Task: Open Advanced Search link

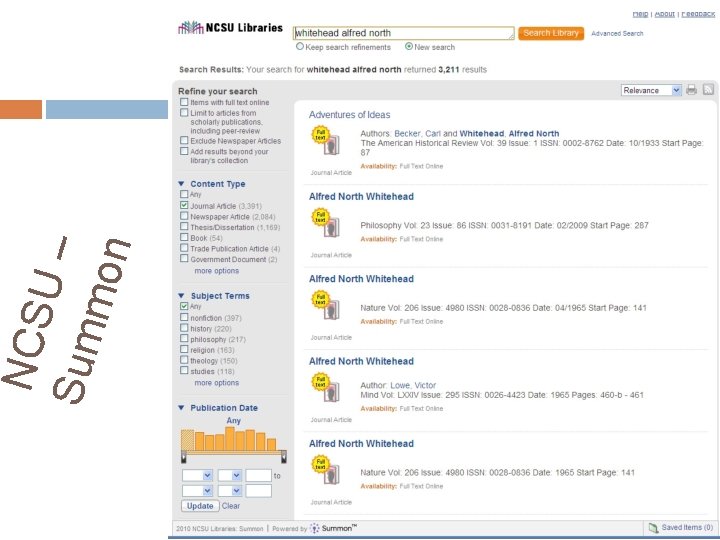Action: coord(617,34)
